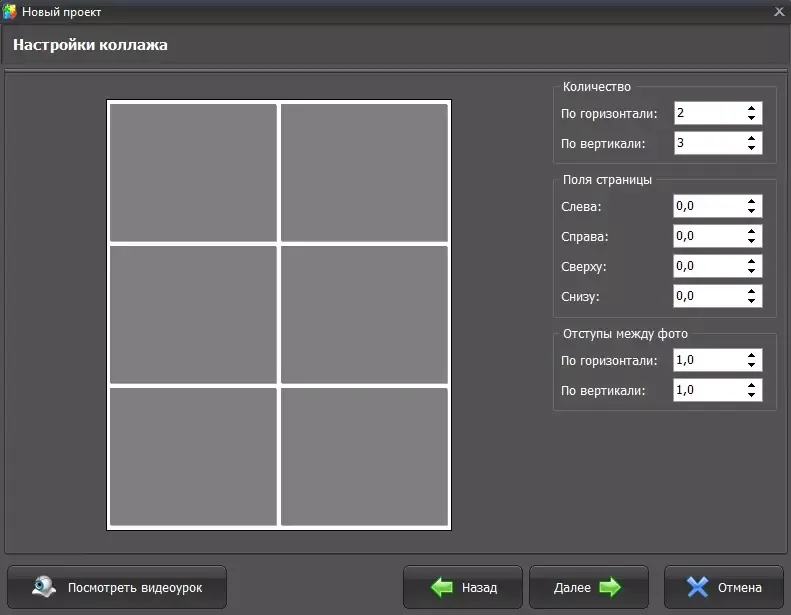Decrease the Снизу margin with down arrow

751,301
